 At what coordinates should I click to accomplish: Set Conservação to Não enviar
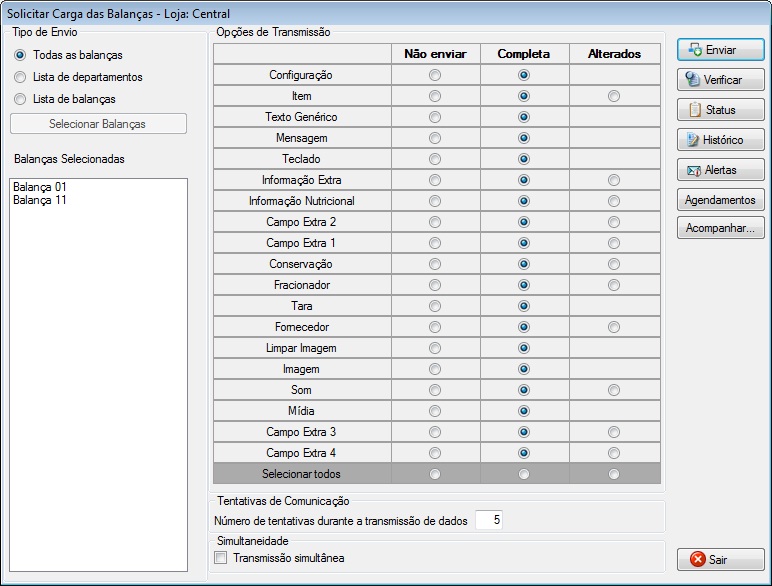(x=435, y=264)
